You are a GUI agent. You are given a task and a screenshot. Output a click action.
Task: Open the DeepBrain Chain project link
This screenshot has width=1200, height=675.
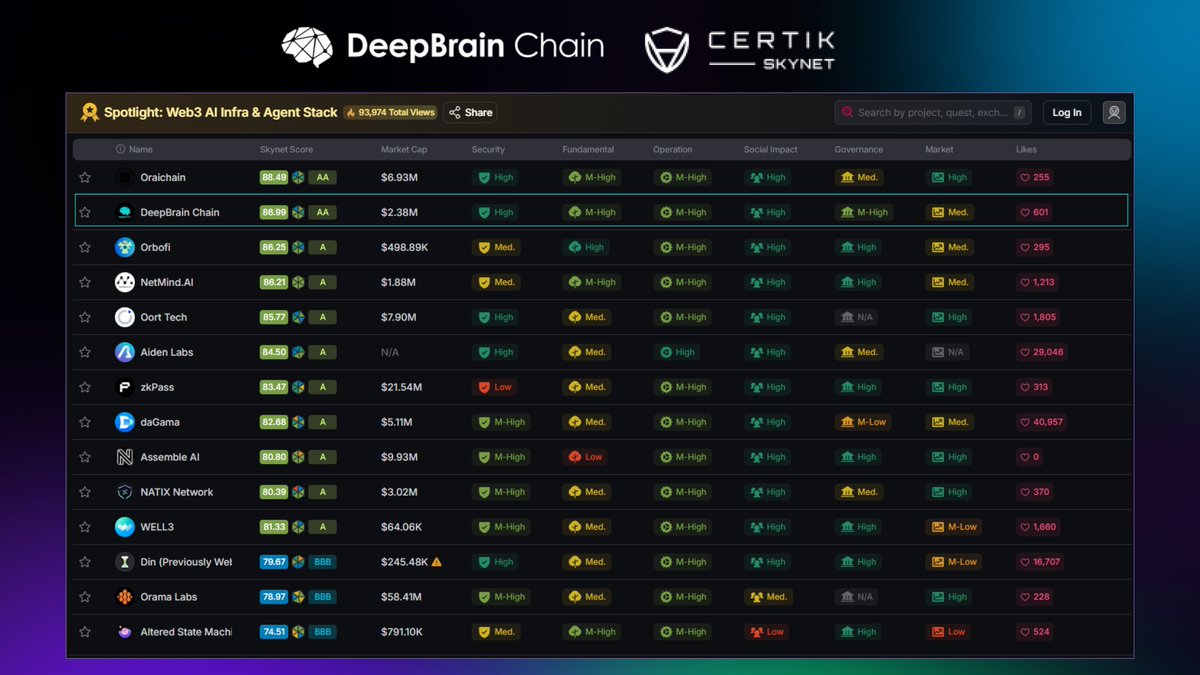(x=180, y=212)
